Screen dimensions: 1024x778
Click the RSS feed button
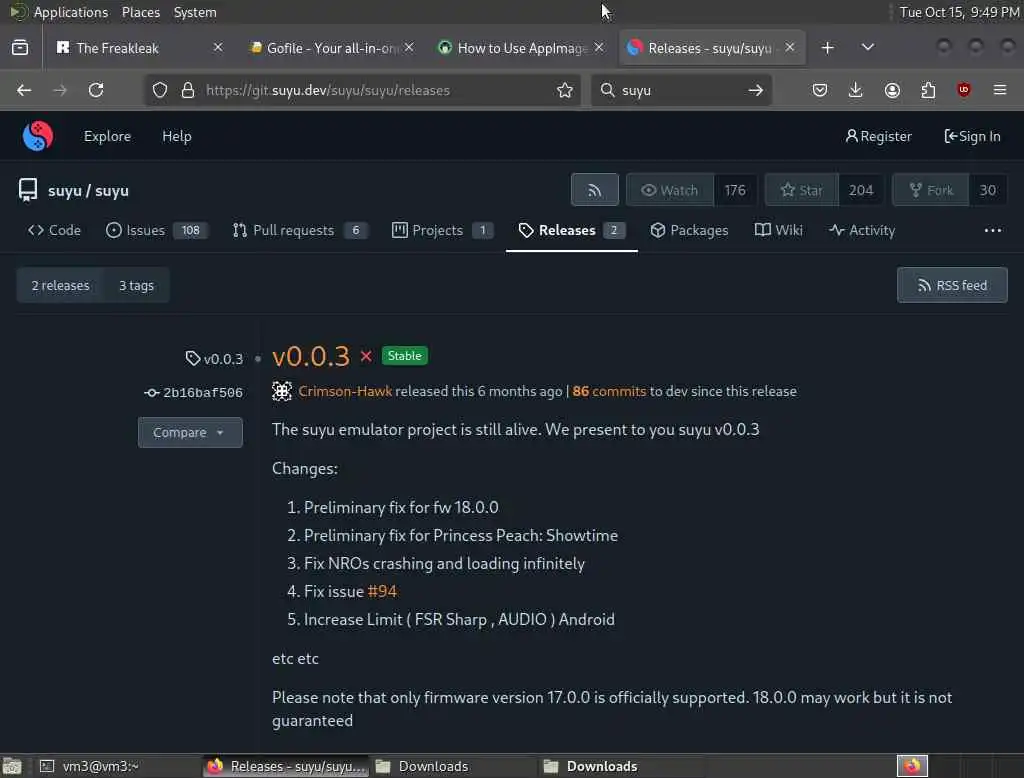coord(952,285)
